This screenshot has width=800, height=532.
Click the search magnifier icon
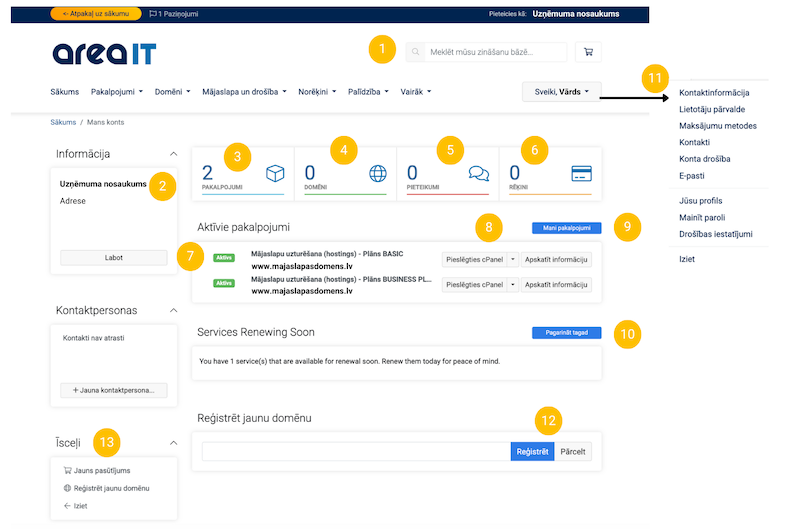(x=414, y=52)
